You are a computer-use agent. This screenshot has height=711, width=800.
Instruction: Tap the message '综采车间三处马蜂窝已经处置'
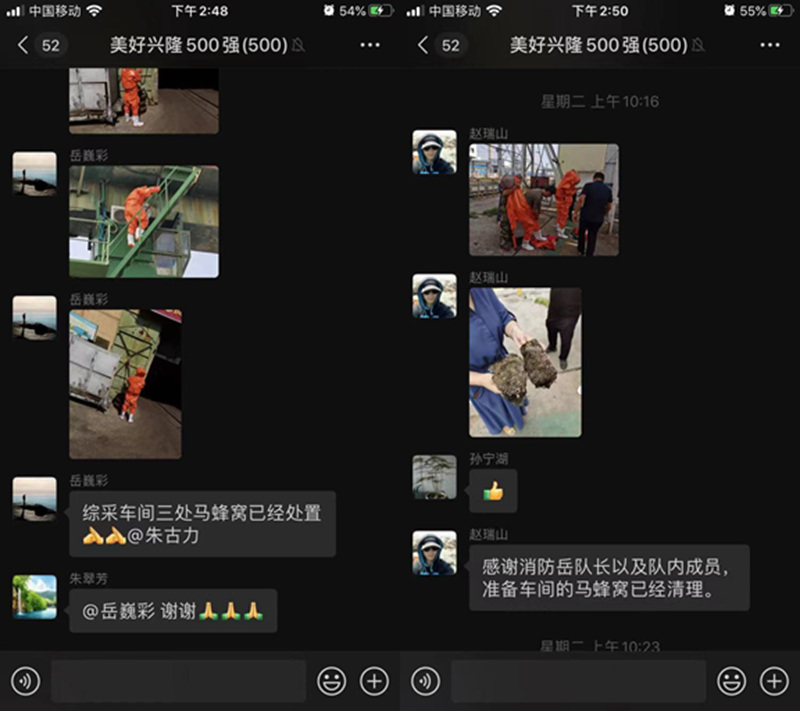click(x=203, y=524)
